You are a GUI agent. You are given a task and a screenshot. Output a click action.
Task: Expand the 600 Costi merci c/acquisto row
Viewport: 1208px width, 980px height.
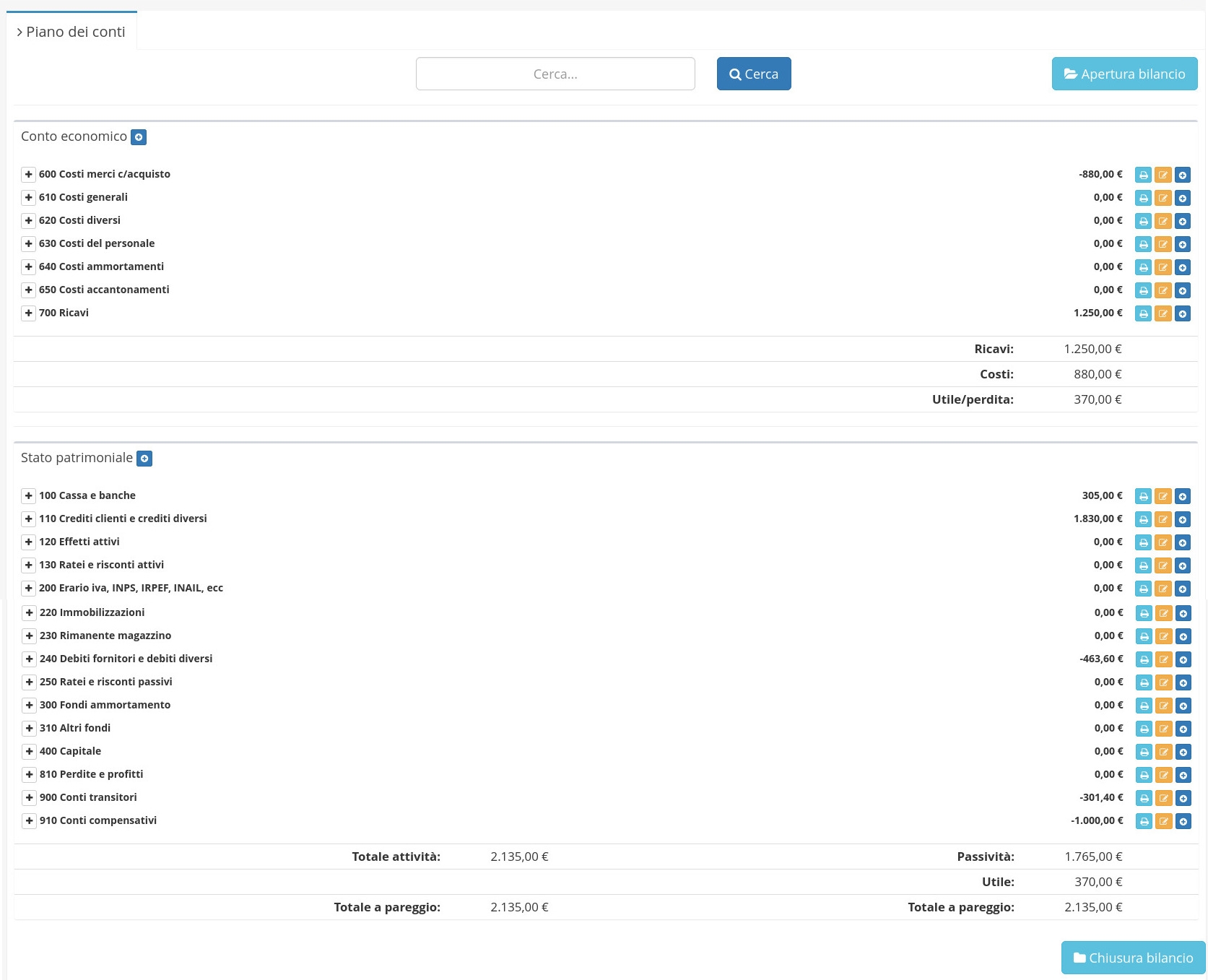[x=28, y=174]
